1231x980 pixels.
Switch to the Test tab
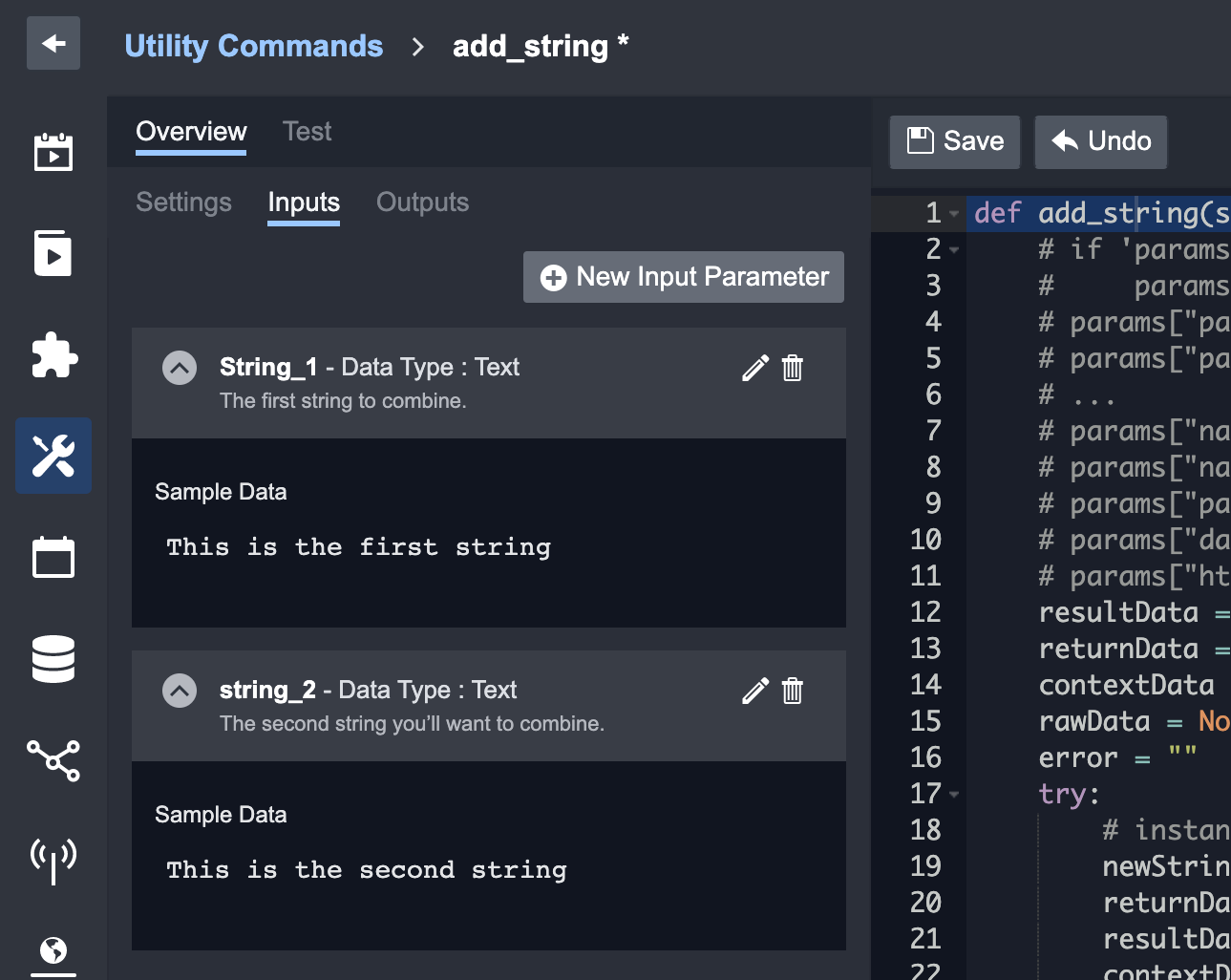point(307,132)
